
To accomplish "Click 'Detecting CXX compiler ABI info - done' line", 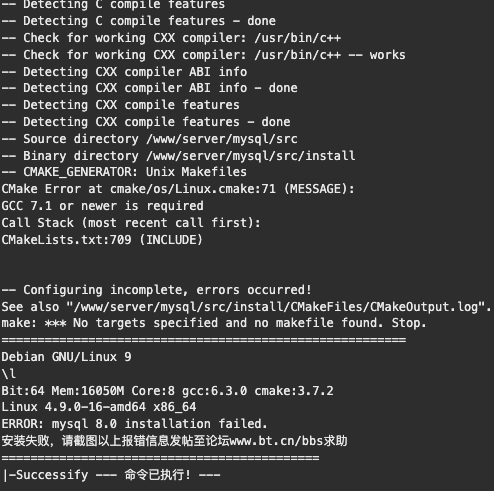I will click(x=149, y=88).
